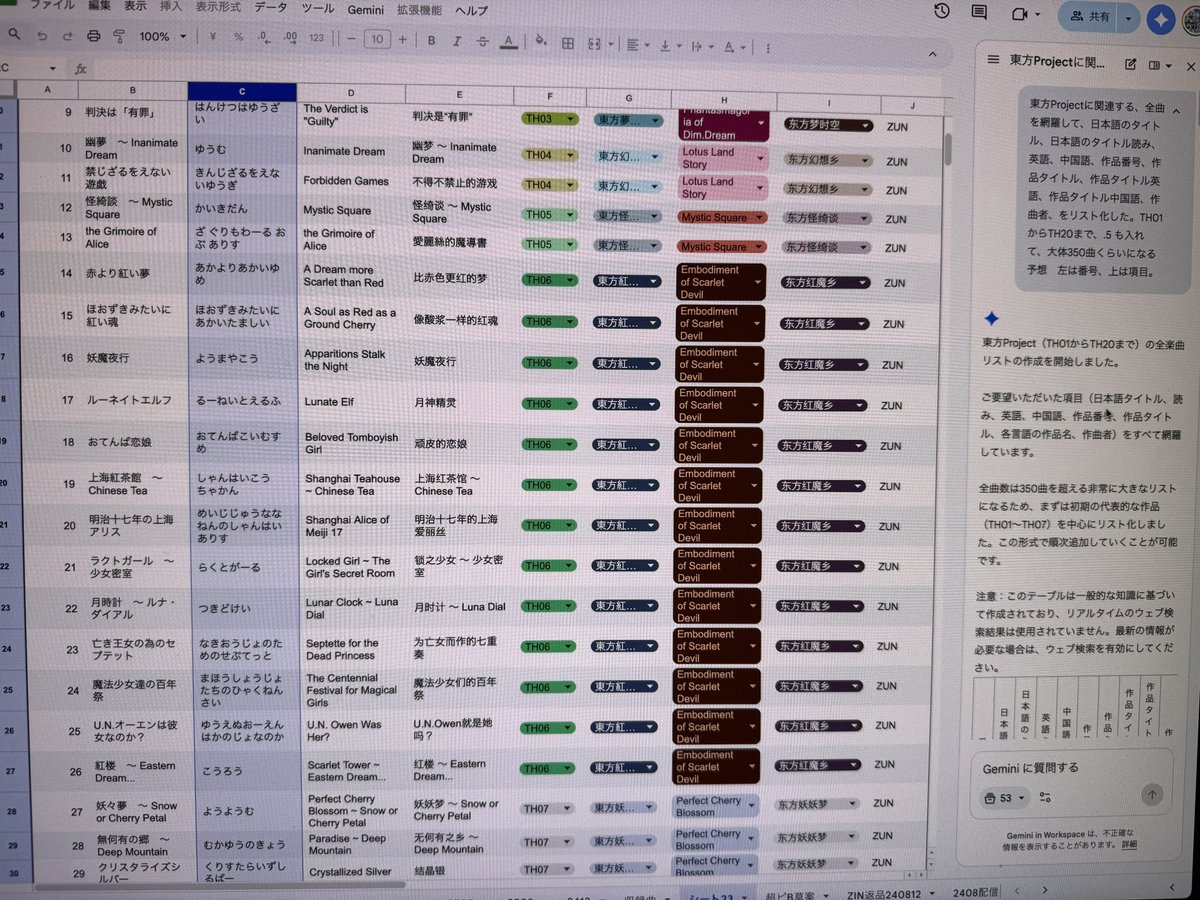Open the 編集 menu
This screenshot has height=900, width=1200.
pos(99,7)
